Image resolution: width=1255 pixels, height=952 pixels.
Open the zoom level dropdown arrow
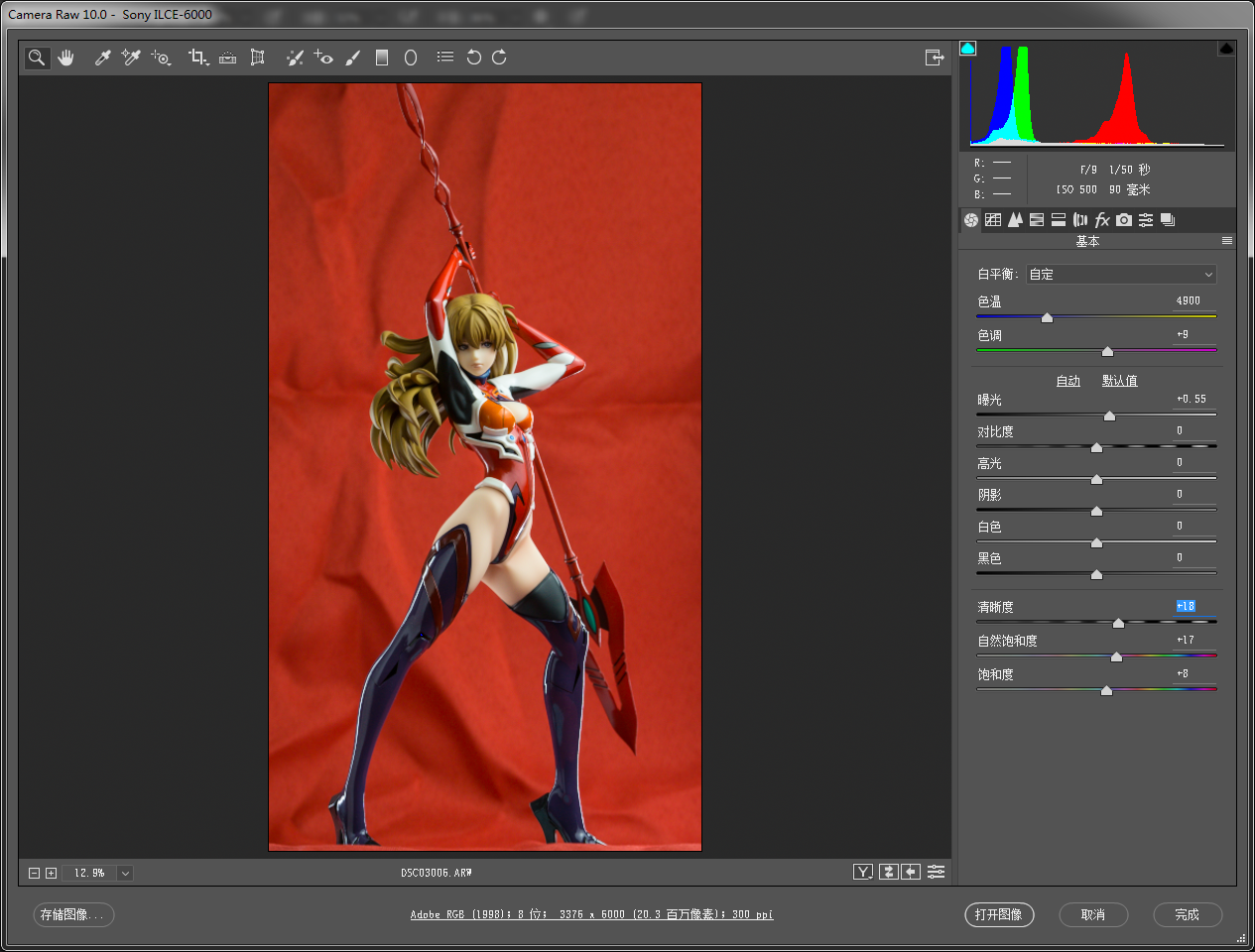coord(125,874)
